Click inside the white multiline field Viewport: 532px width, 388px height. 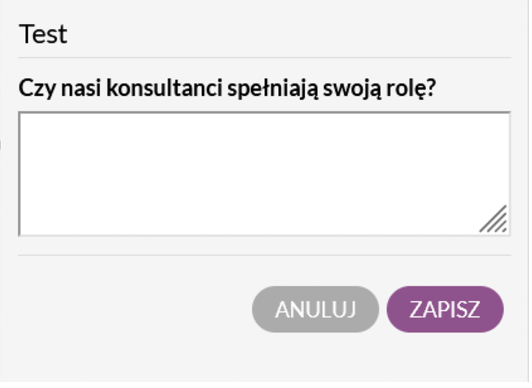[x=264, y=174]
